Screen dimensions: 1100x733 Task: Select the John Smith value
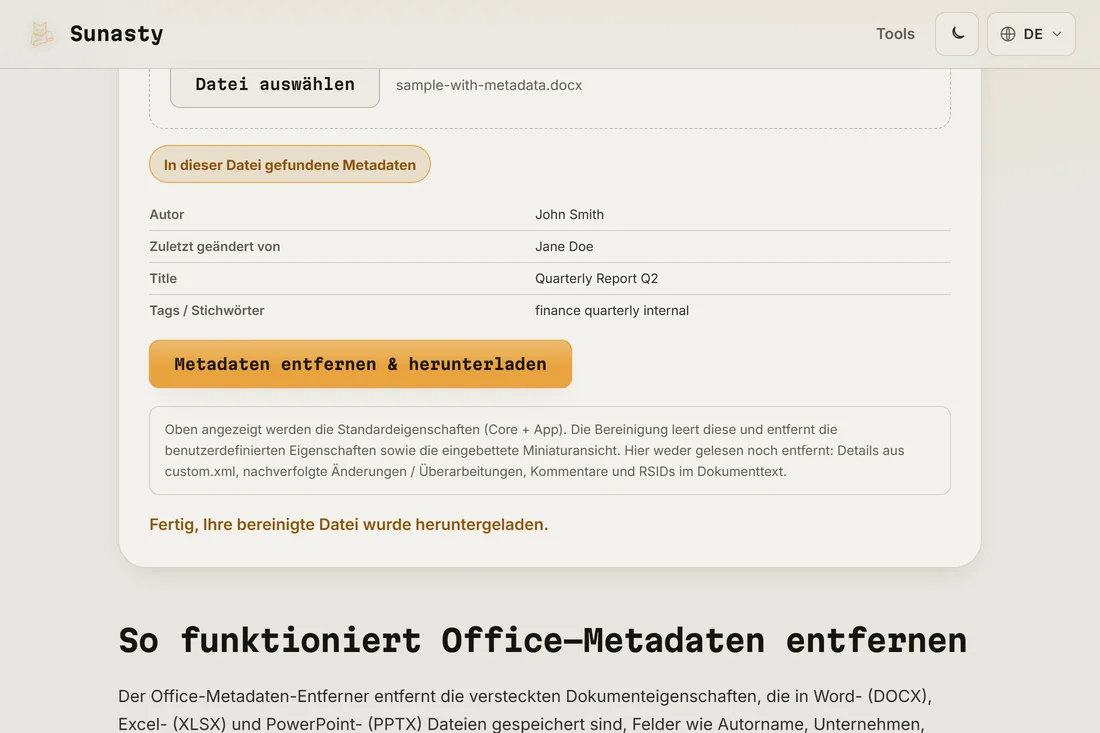coord(570,215)
